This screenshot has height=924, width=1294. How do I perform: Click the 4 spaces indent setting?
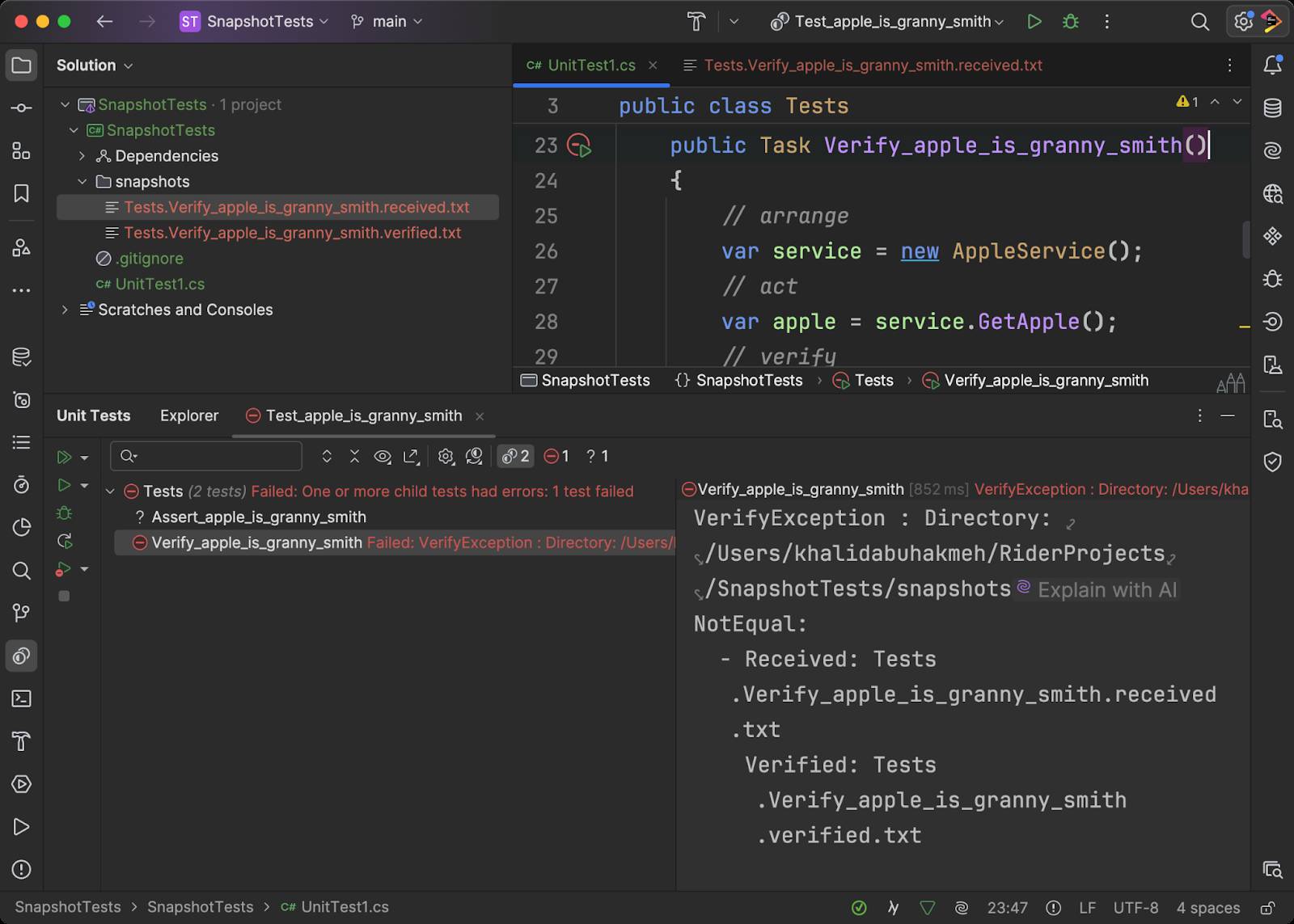tap(1207, 908)
